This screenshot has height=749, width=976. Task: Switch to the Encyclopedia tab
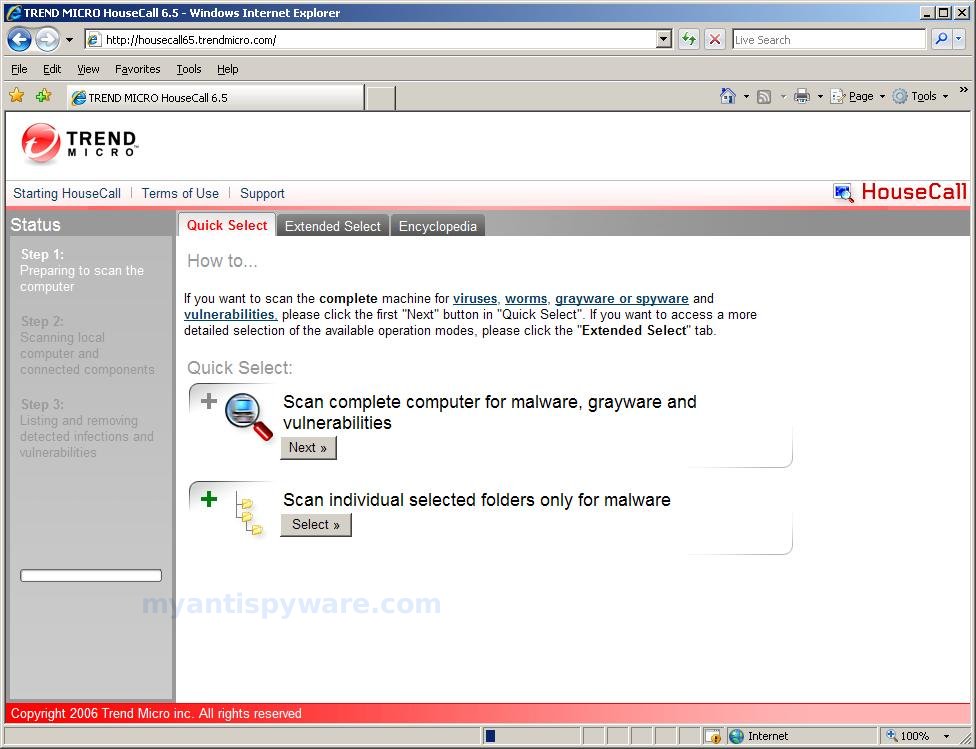pyautogui.click(x=438, y=226)
